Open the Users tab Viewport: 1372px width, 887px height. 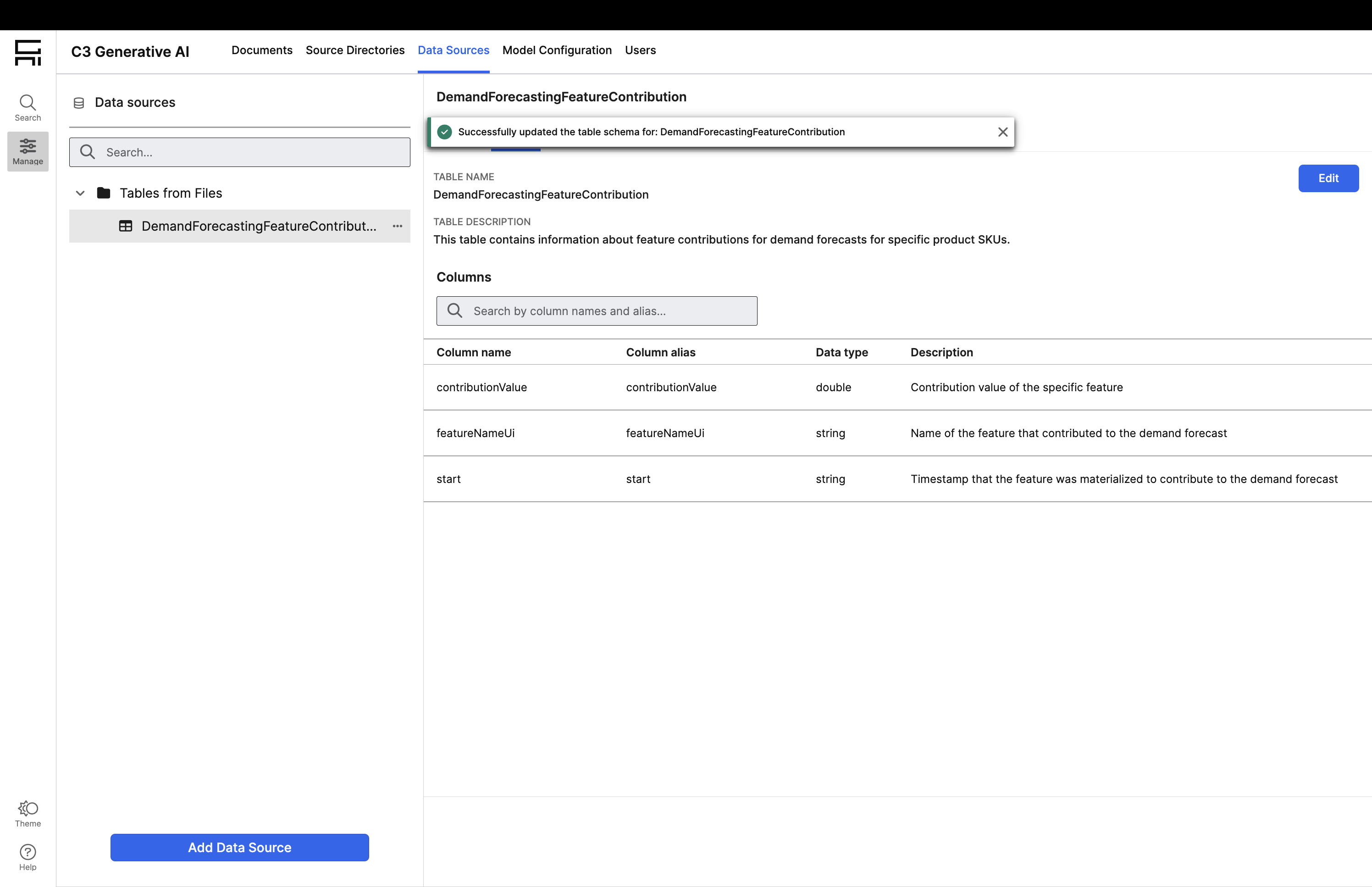tap(640, 50)
